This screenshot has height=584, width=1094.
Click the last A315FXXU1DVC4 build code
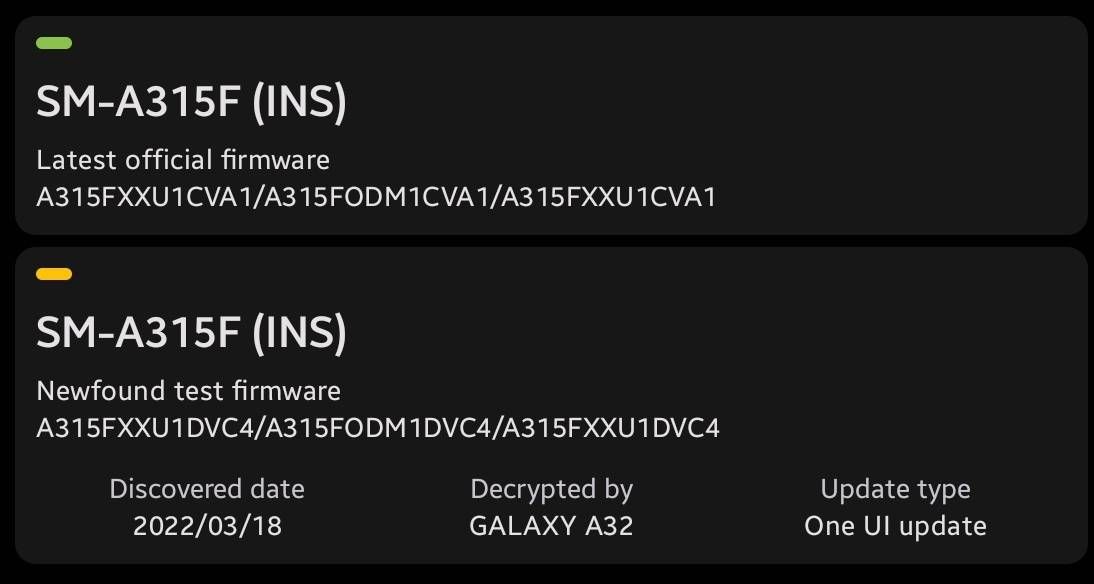click(611, 428)
